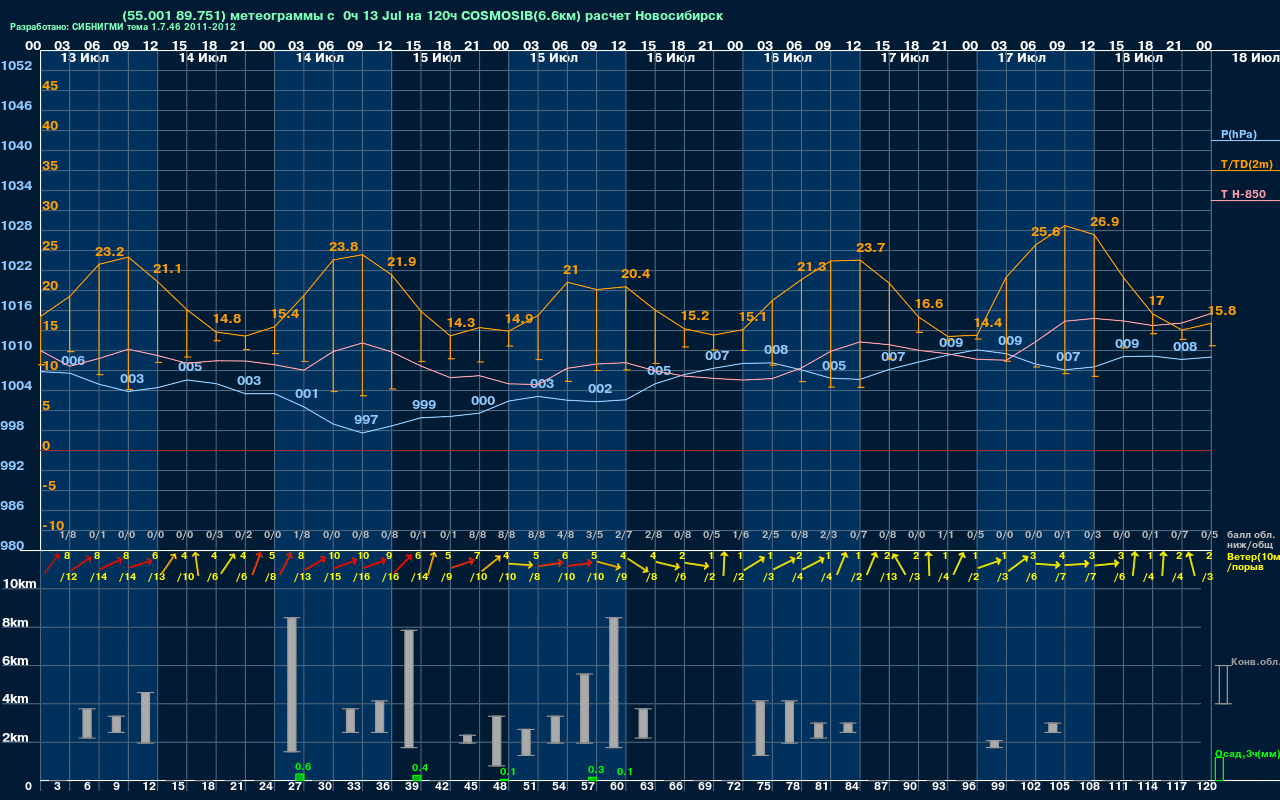The width and height of the screenshot is (1280, 800).
Task: Click the 'Разработано: СИБНИГМИ тема 1.7.46' credit line
Action: pos(123,27)
